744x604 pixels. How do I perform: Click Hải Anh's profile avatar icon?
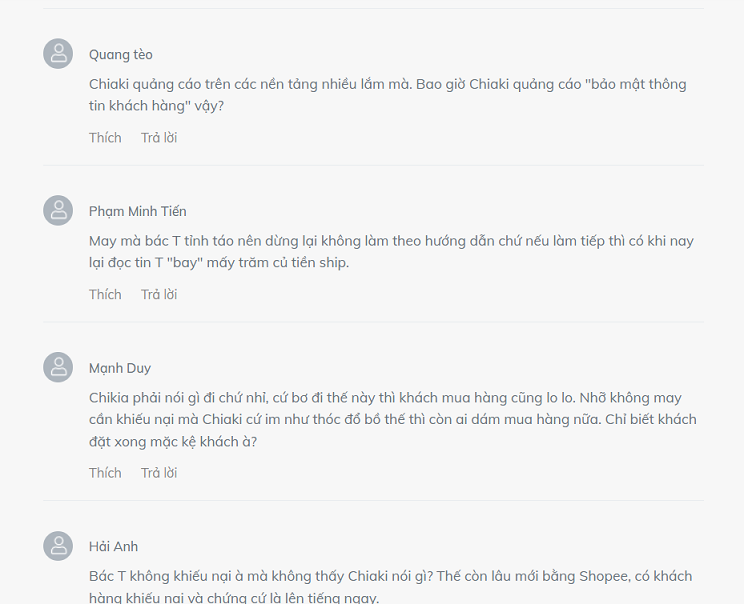58,546
